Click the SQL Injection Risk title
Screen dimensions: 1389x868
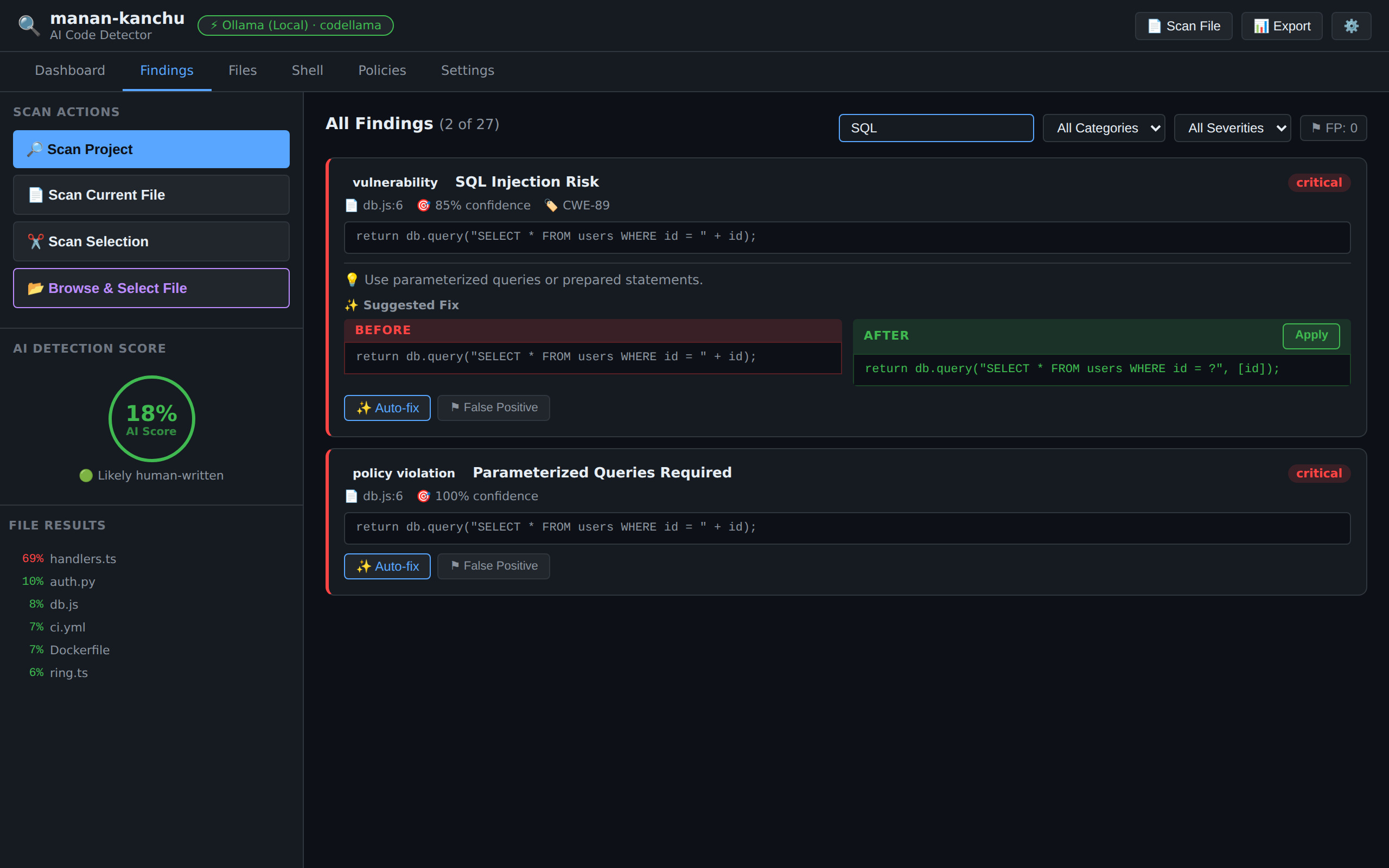527,182
